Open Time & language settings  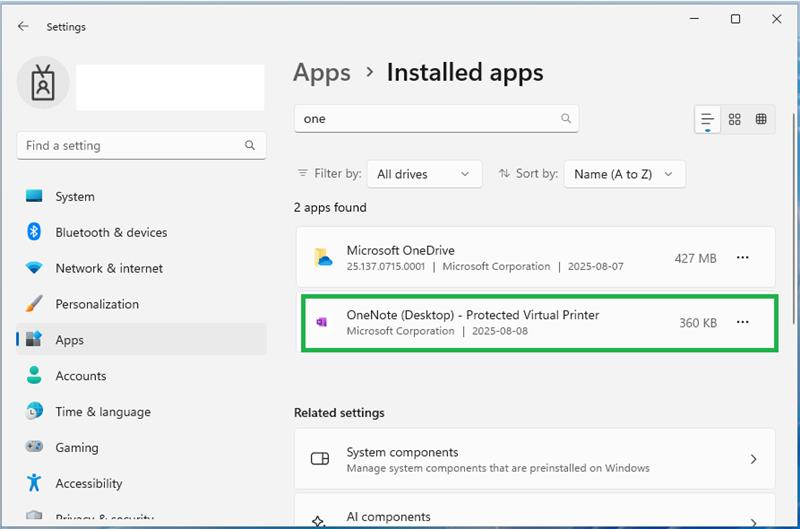(141, 411)
